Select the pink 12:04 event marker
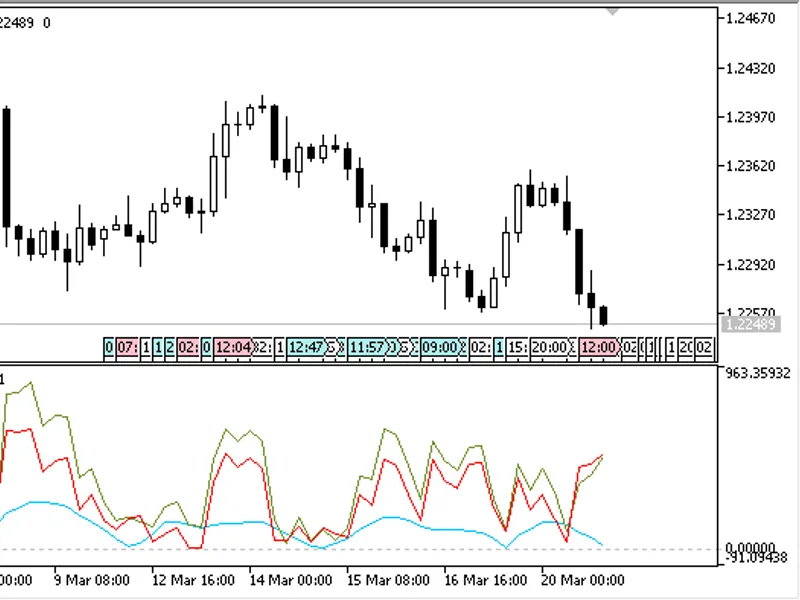 [233, 348]
